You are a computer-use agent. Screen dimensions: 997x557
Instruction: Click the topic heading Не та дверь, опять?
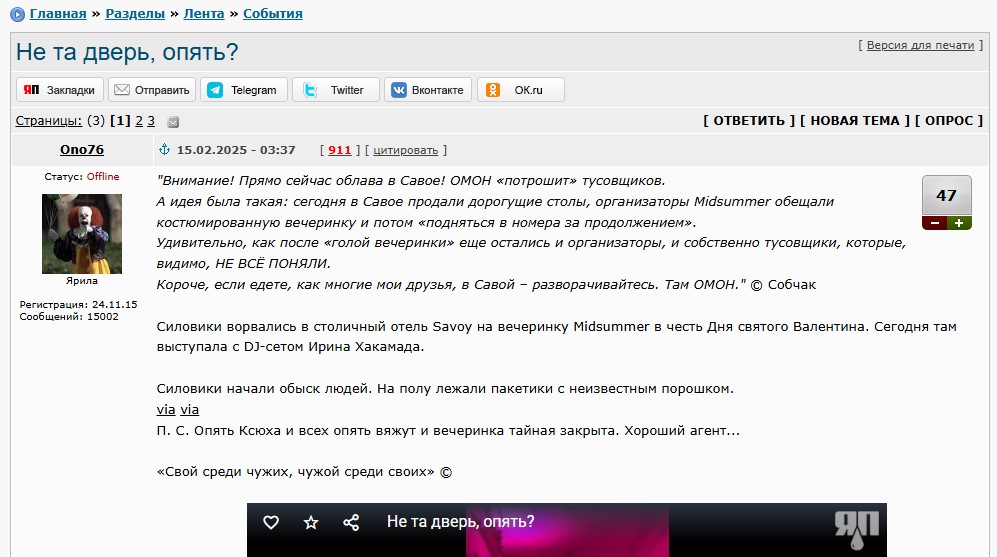point(127,52)
